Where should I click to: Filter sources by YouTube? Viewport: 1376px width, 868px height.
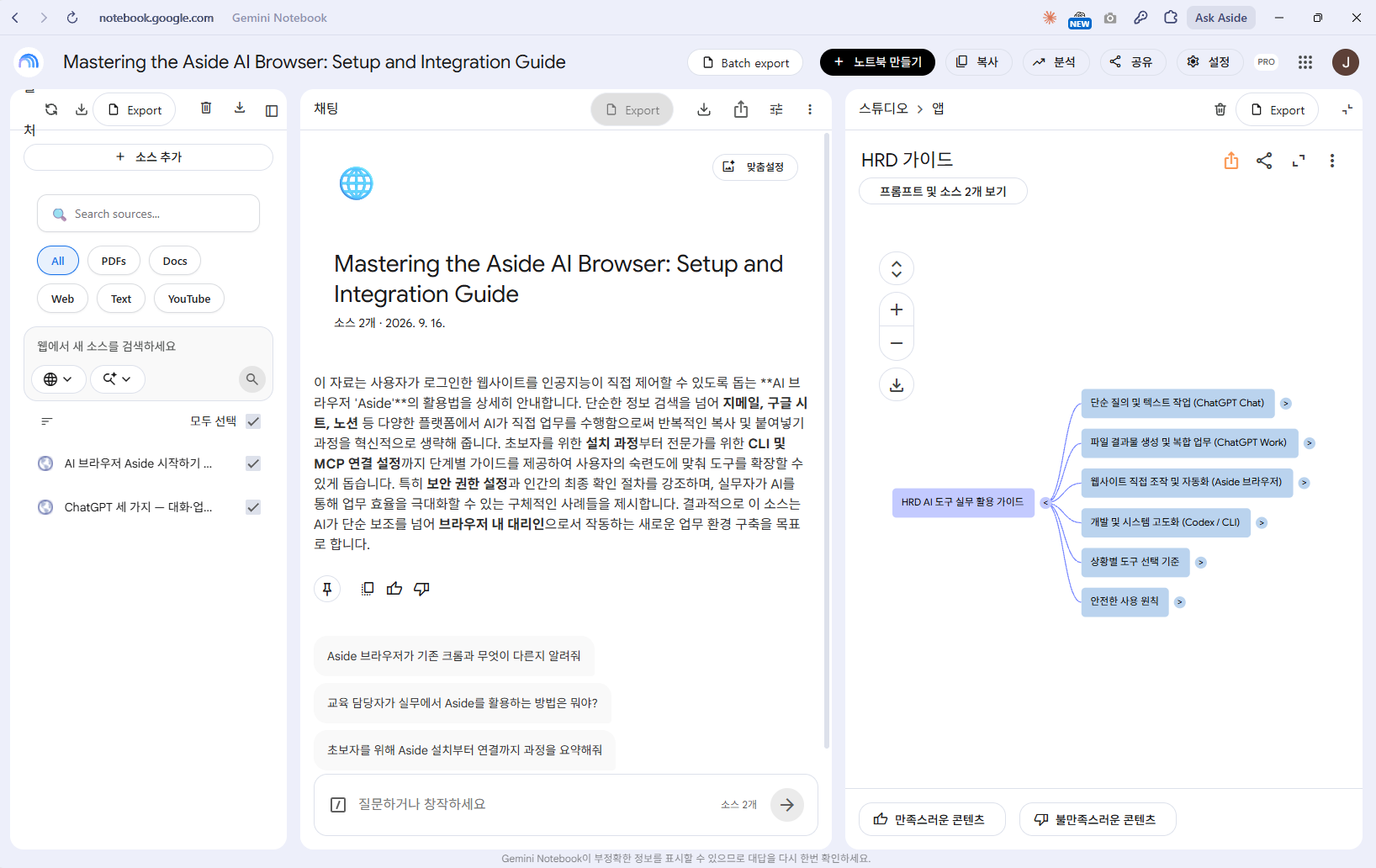click(189, 299)
